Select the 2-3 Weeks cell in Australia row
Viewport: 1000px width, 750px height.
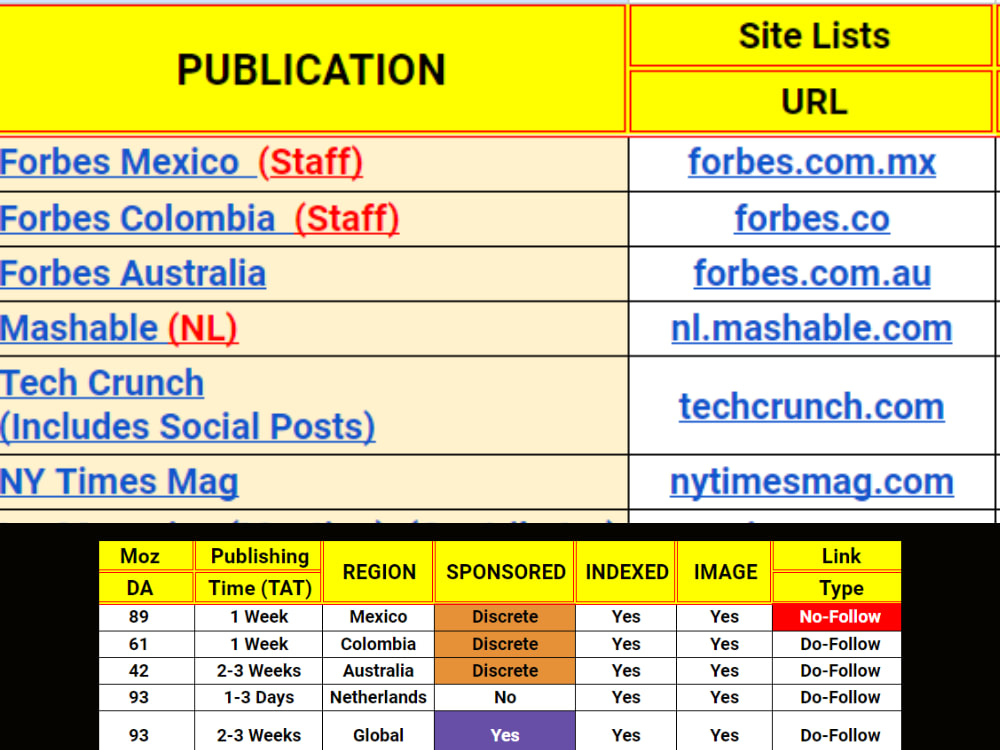tap(258, 671)
